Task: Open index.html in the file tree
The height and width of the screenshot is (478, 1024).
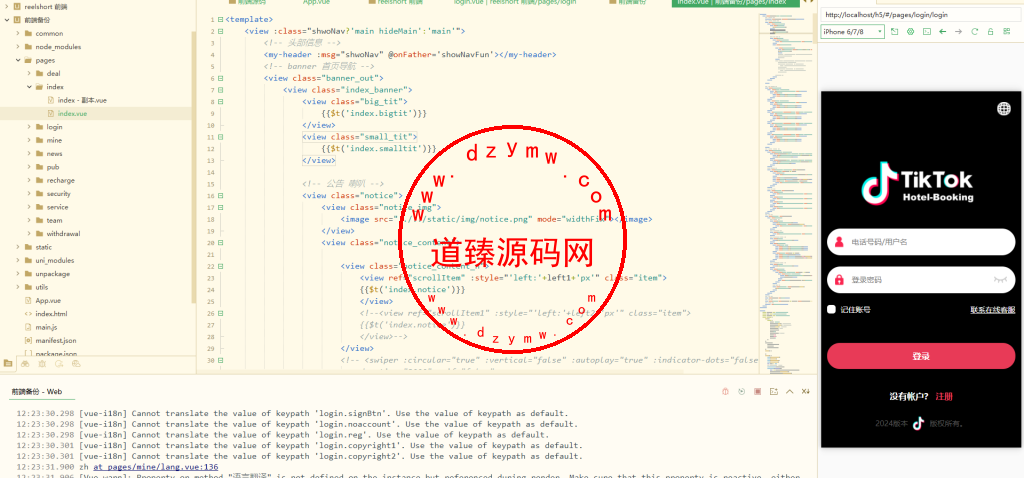Action: (51, 314)
